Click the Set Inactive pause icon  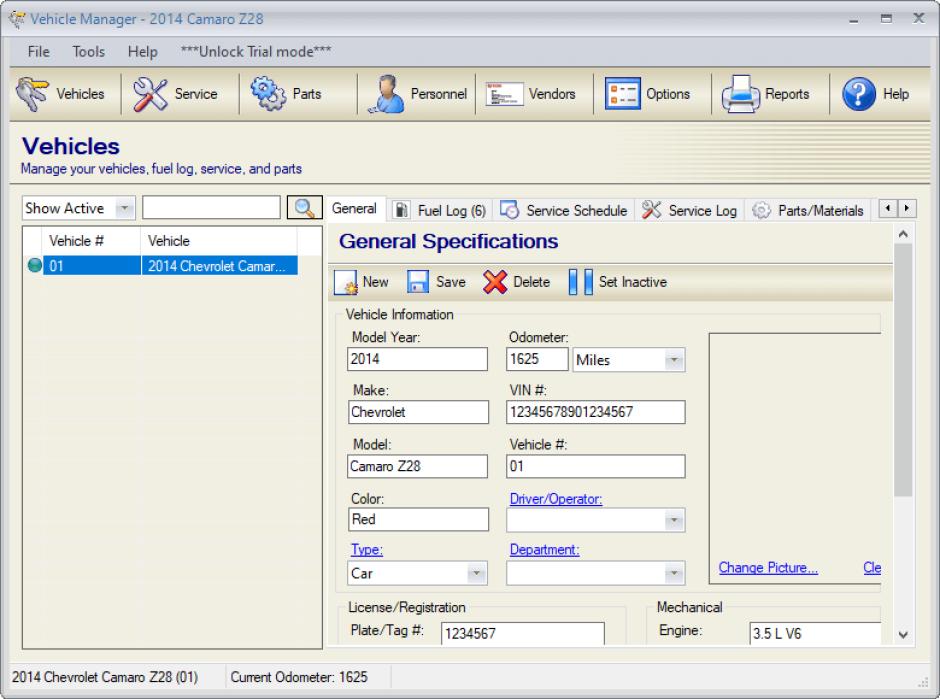(x=580, y=282)
